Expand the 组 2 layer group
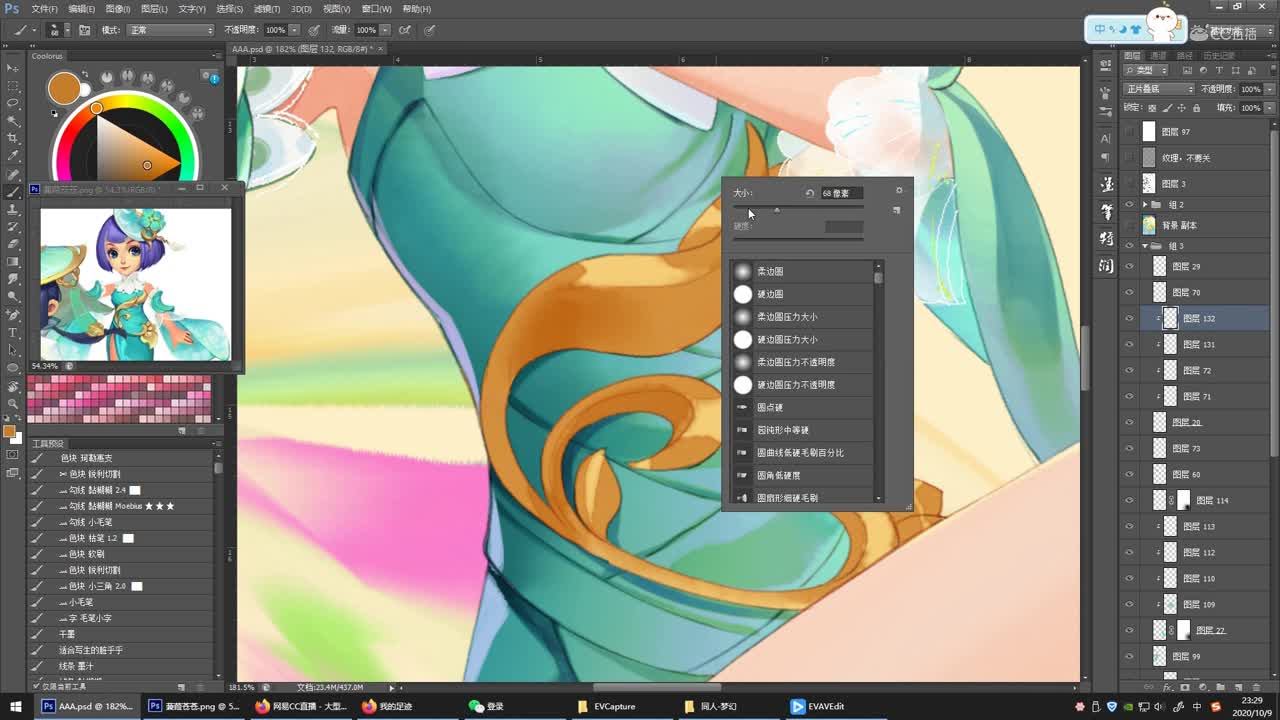 [1145, 204]
